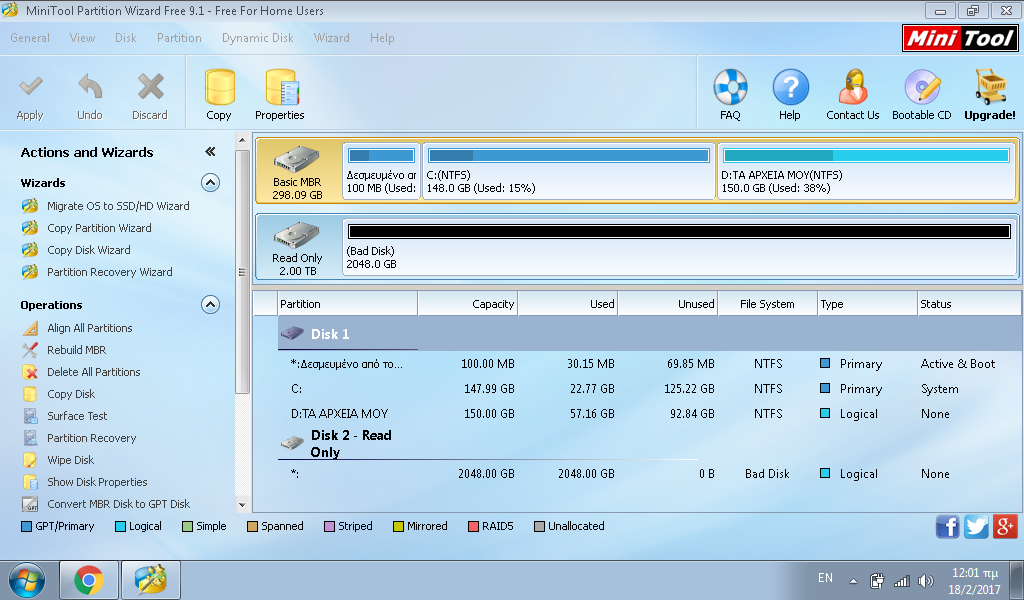Viewport: 1024px width, 600px height.
Task: Open the Properties toolbar icon
Action: point(281,87)
